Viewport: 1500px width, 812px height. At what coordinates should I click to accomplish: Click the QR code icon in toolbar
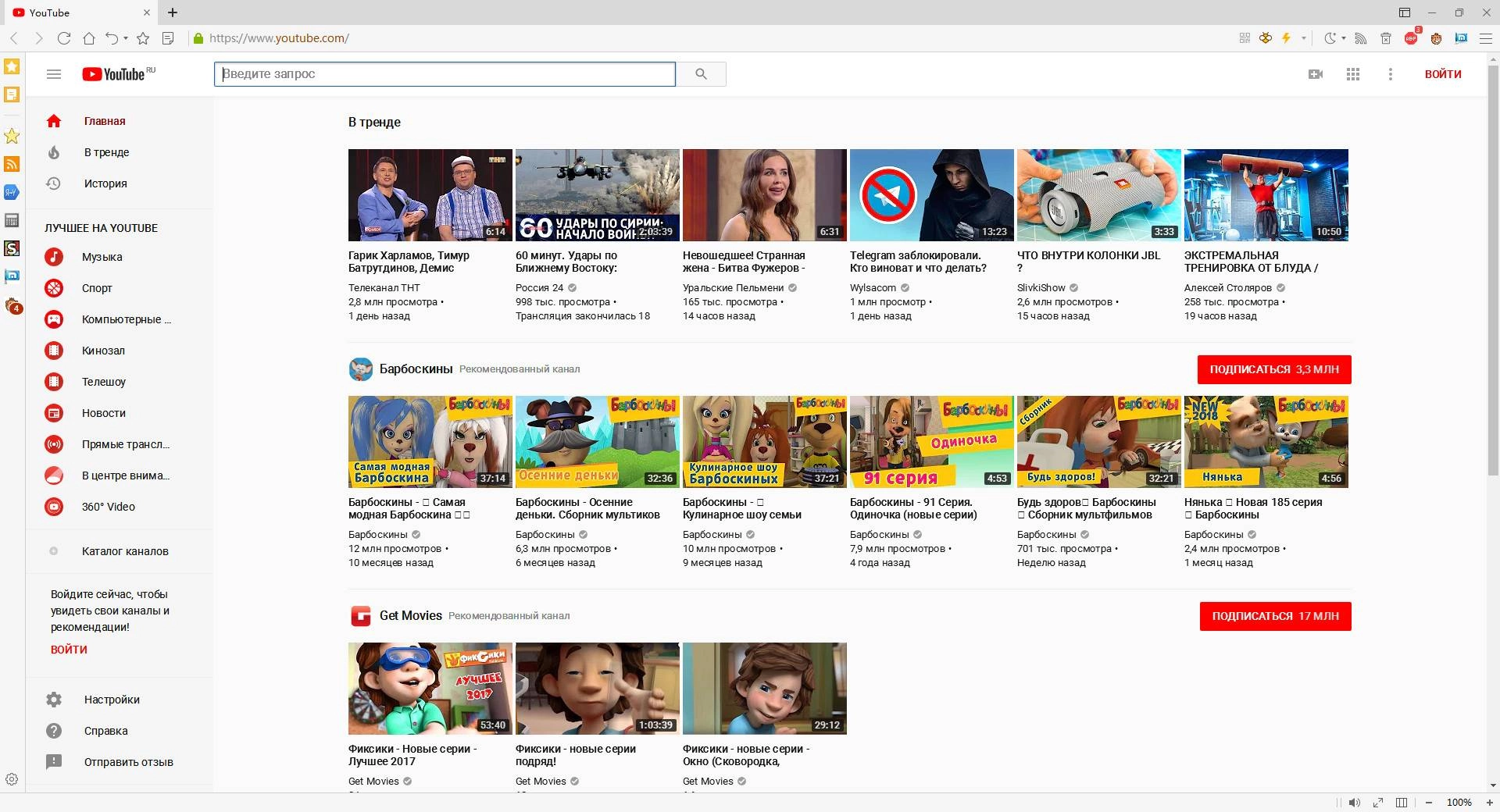pos(1245,37)
